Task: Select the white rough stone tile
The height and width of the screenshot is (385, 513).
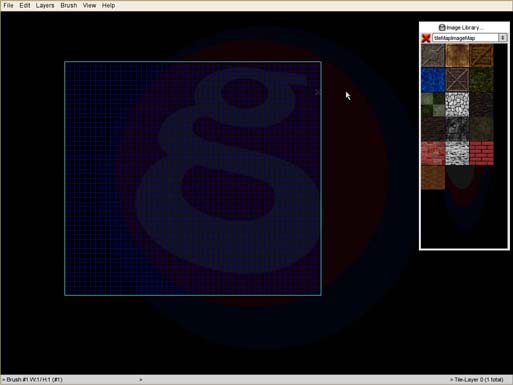Action: (457, 153)
